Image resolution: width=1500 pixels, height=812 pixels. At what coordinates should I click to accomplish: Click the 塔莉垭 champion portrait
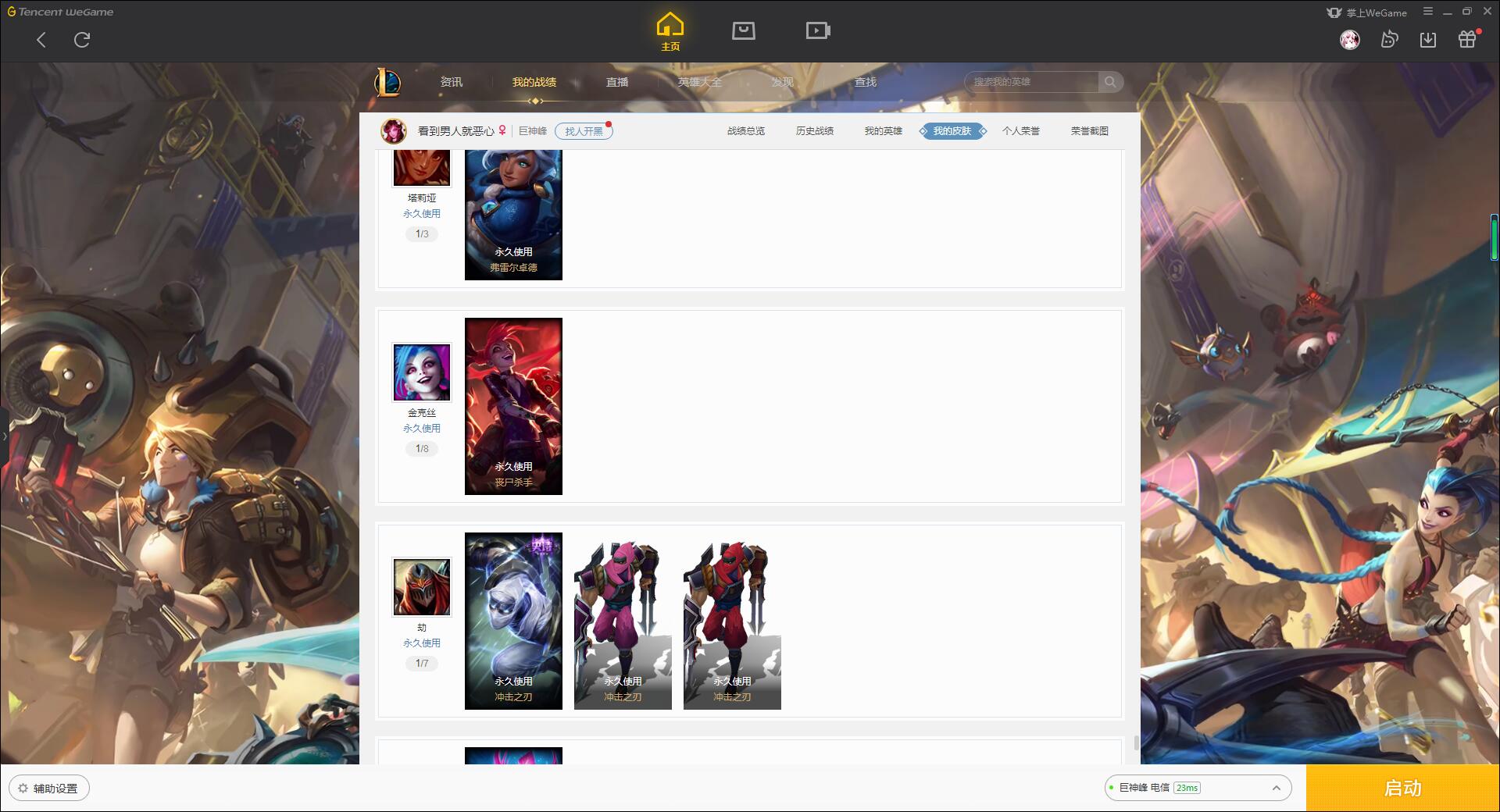coord(422,167)
